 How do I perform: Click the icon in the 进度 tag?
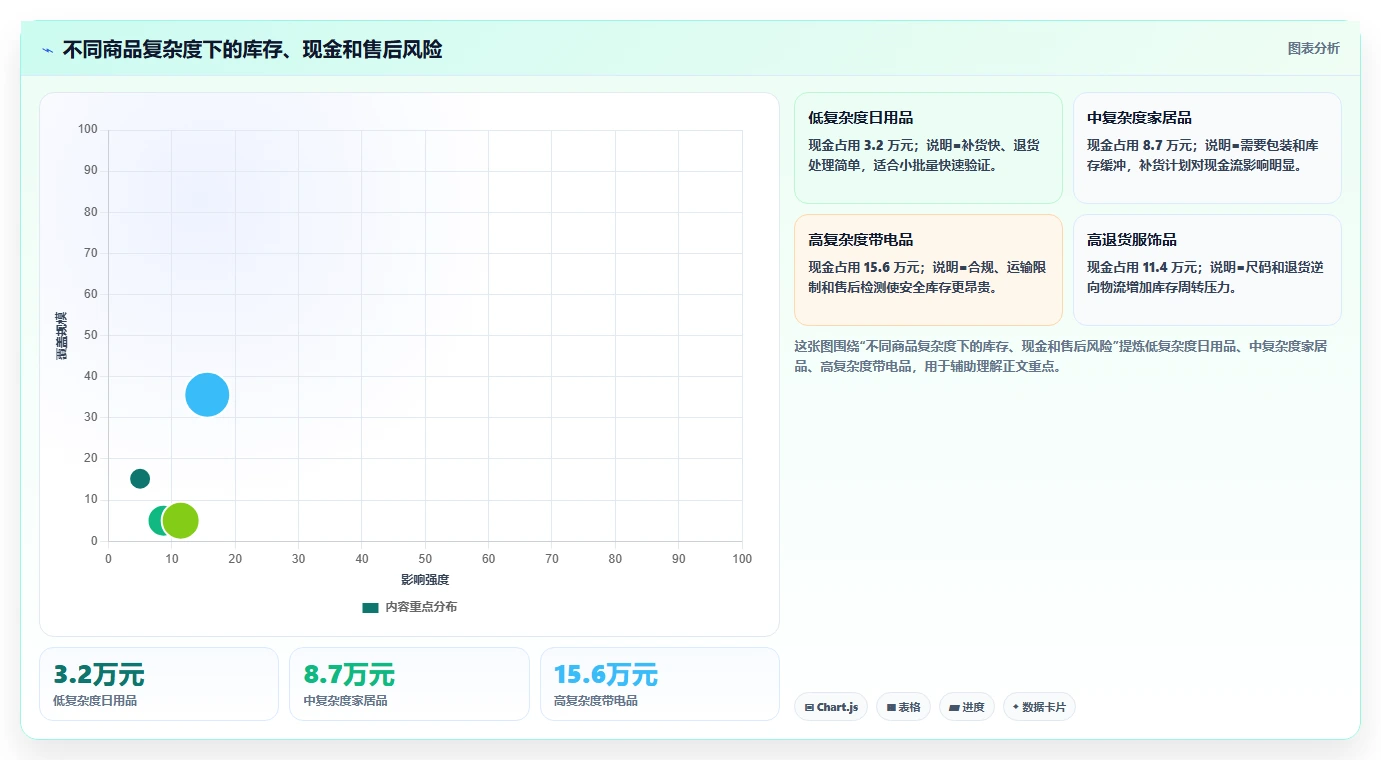coord(954,708)
